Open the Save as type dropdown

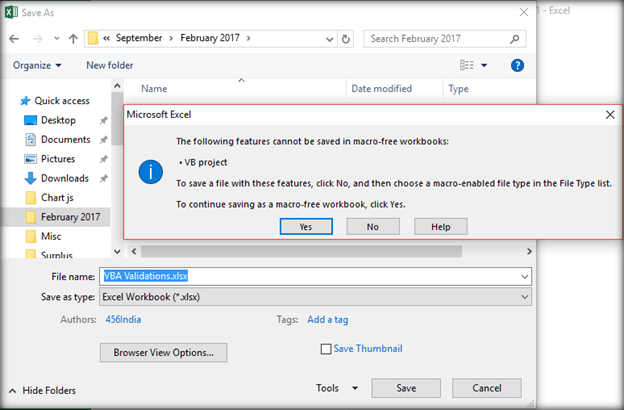coord(315,297)
